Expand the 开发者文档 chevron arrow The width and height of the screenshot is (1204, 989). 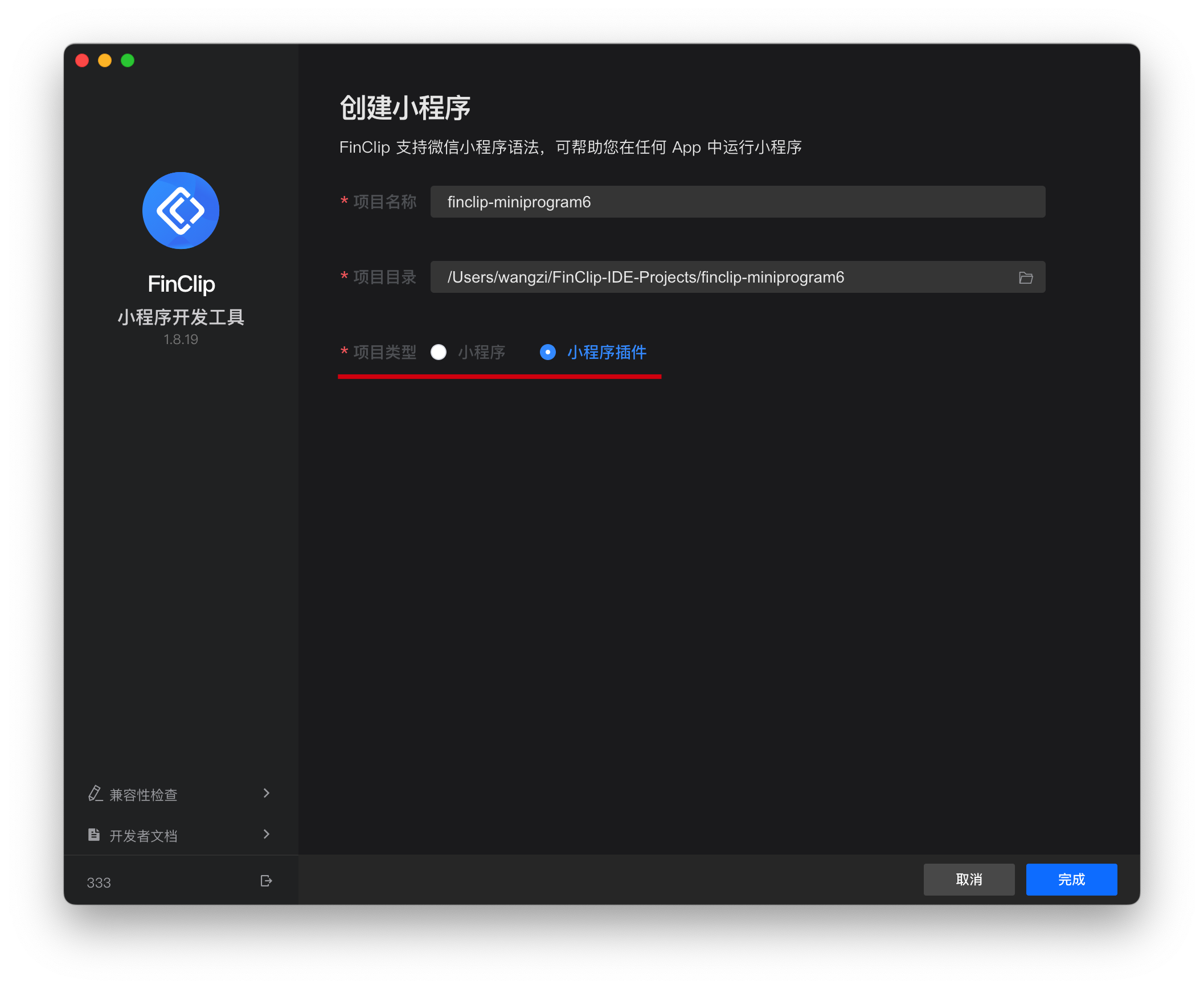coord(267,834)
